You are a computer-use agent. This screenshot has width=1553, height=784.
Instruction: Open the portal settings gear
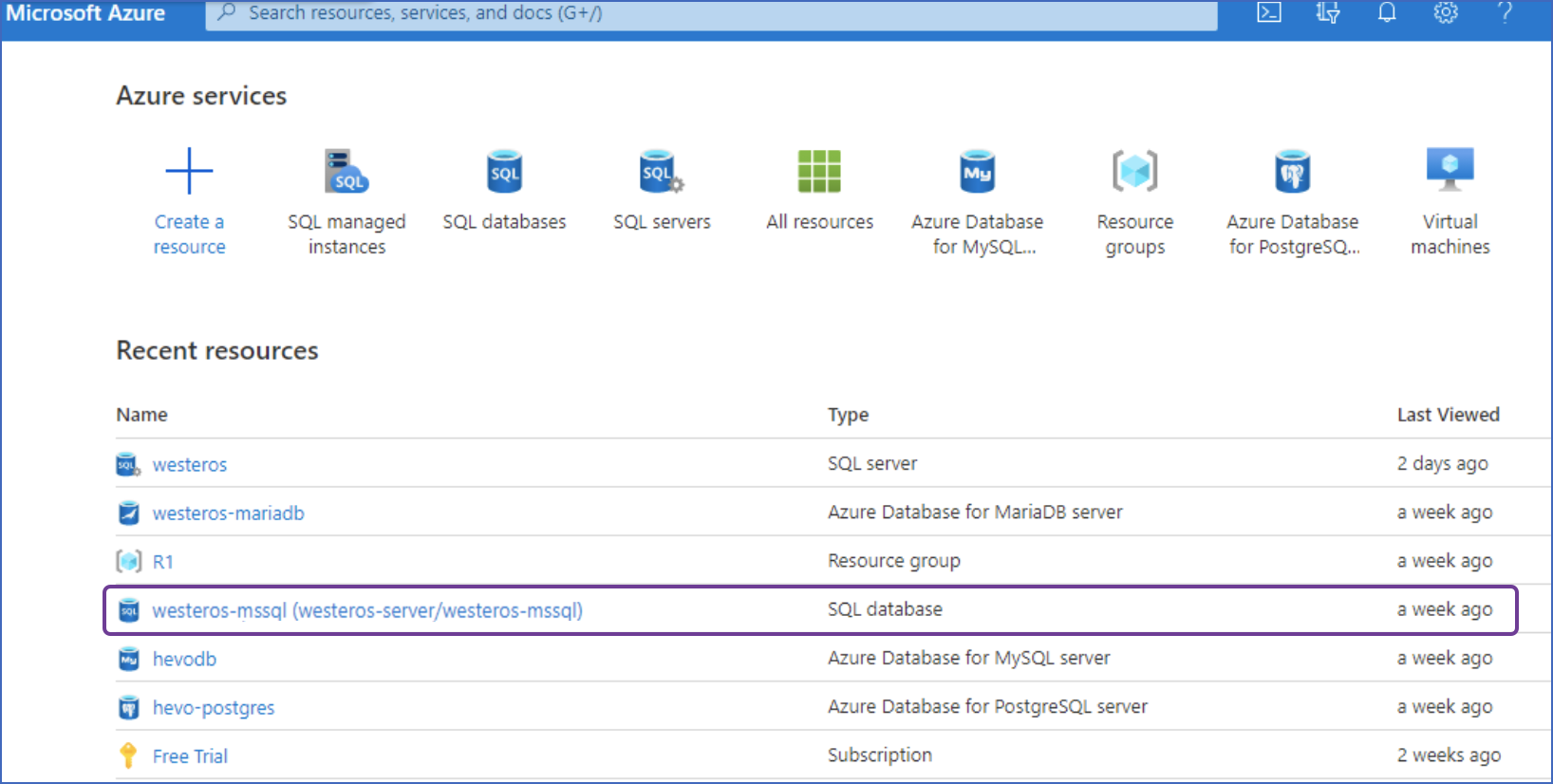[x=1446, y=12]
